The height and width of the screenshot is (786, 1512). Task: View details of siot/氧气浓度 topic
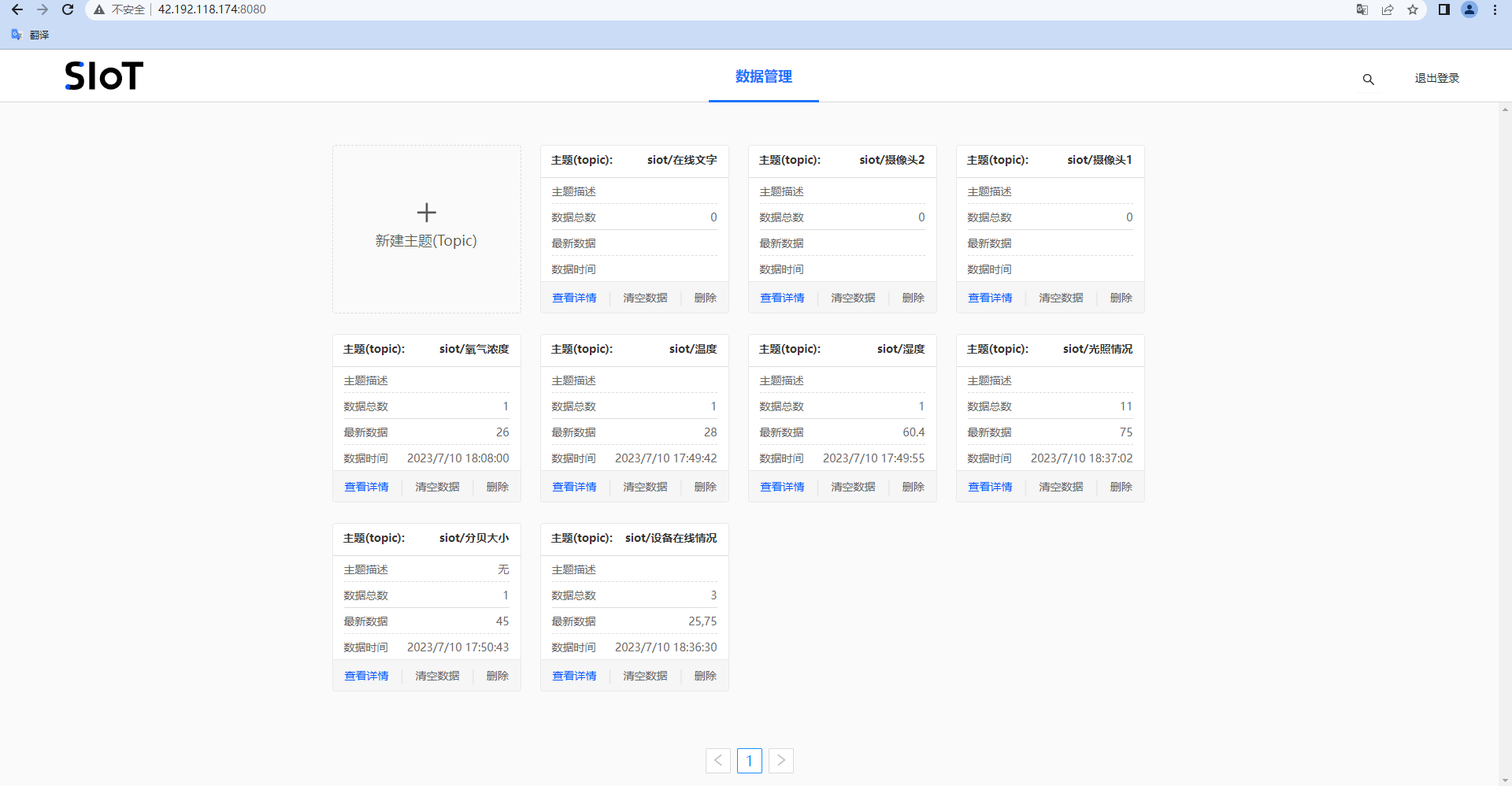coord(366,487)
